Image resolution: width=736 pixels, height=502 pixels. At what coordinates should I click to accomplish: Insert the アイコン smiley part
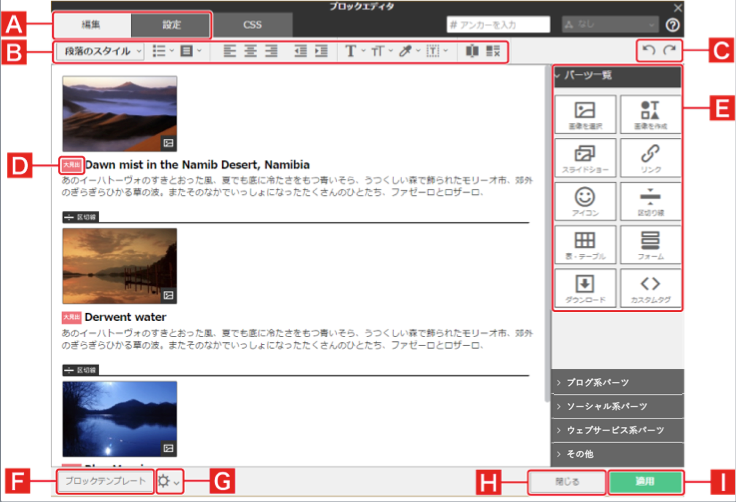point(585,201)
